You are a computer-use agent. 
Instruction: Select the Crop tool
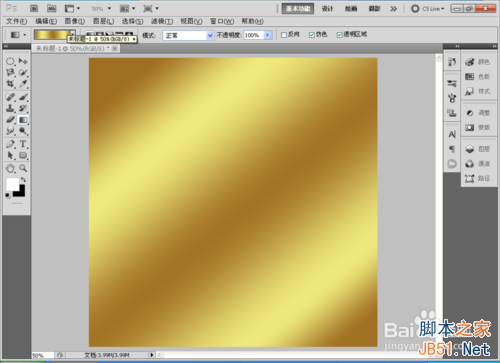pyautogui.click(x=10, y=83)
